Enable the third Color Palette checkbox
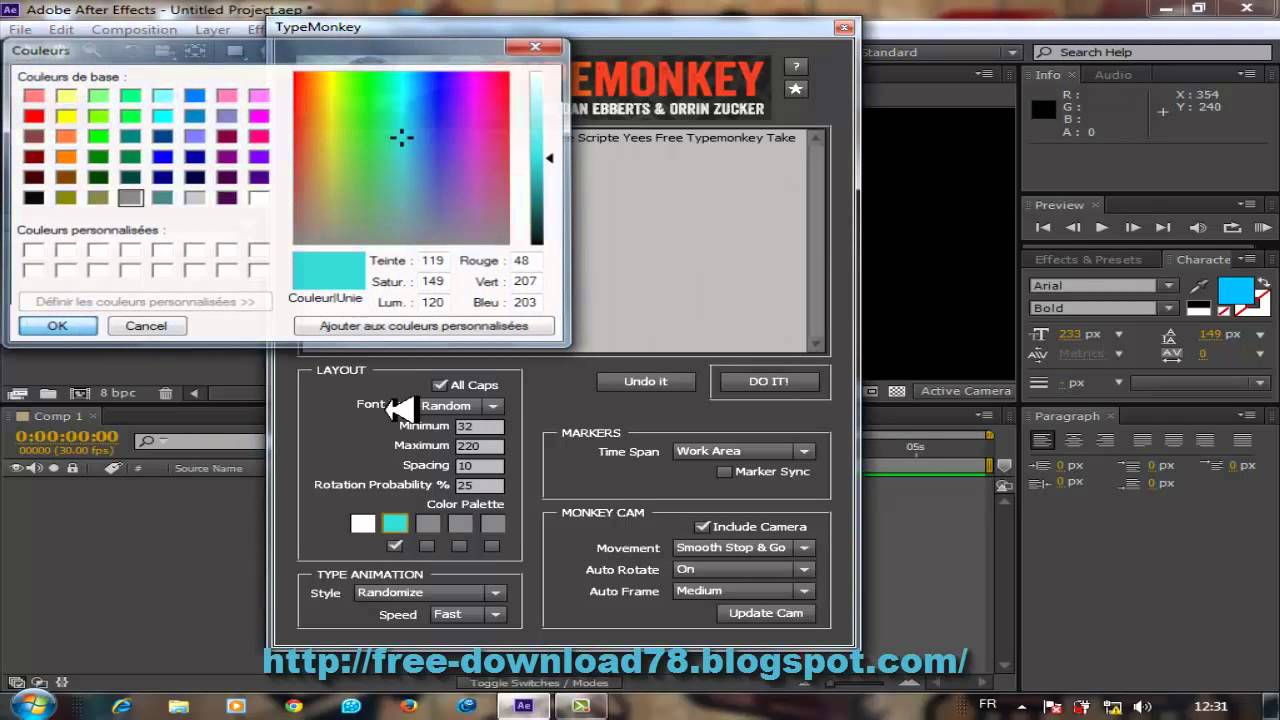The width and height of the screenshot is (1280, 720). pyautogui.click(x=459, y=546)
